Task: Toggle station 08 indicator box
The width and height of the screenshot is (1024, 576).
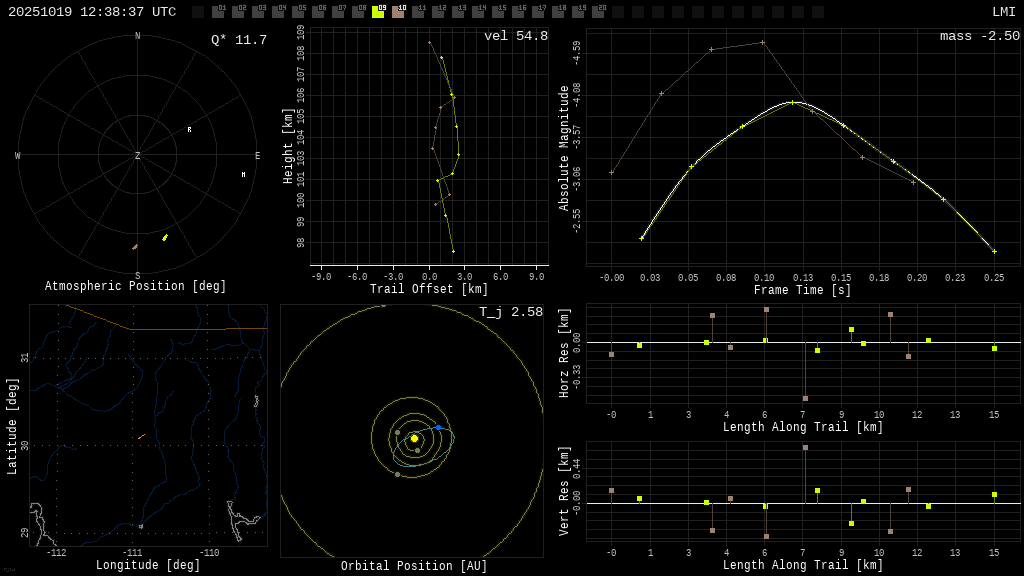Action: 358,12
